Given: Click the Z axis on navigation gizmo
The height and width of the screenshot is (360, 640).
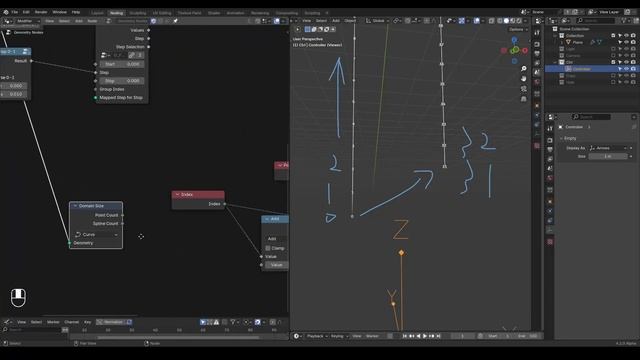Looking at the screenshot, I should click(x=514, y=40).
